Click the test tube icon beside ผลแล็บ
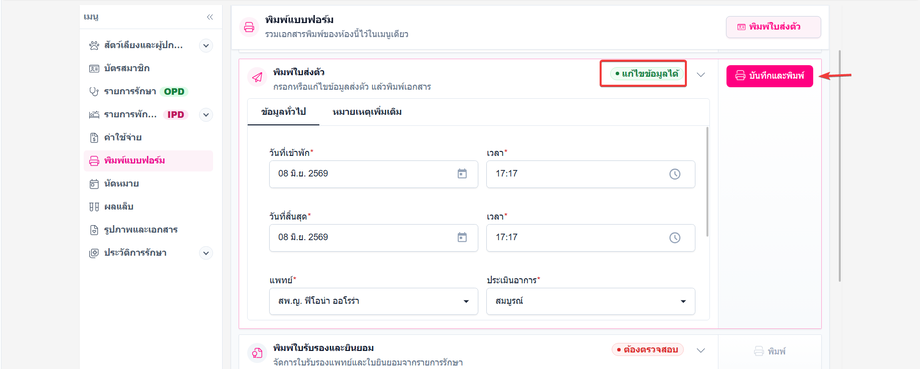The height and width of the screenshot is (369, 920). click(94, 206)
